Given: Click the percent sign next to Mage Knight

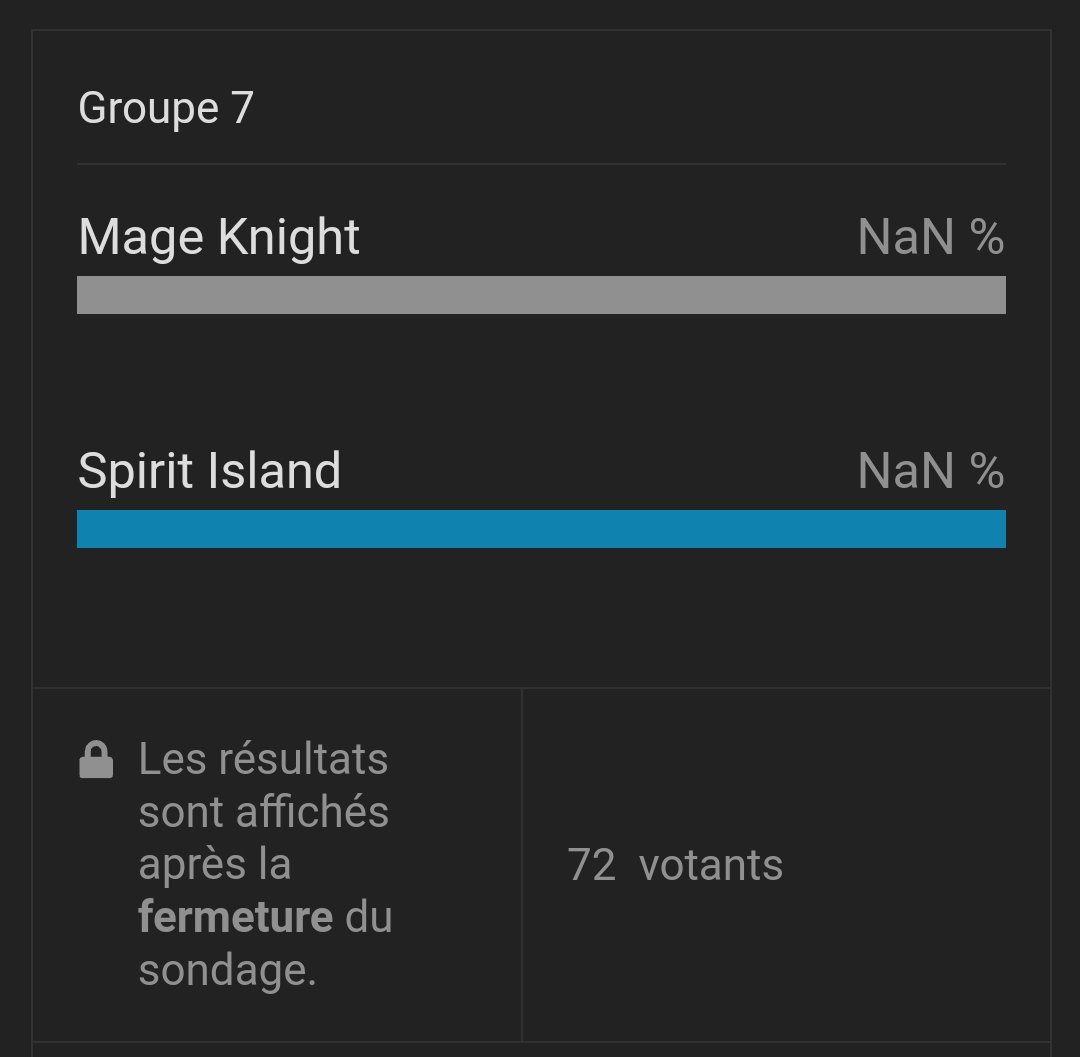Looking at the screenshot, I should (x=987, y=237).
